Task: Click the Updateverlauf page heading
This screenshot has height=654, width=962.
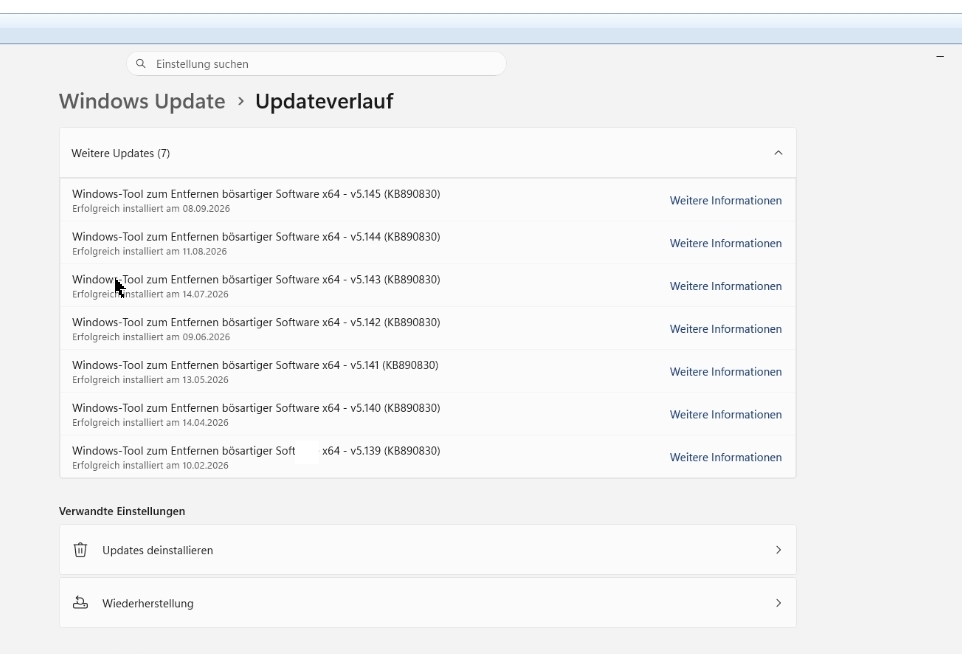Action: pyautogui.click(x=325, y=101)
